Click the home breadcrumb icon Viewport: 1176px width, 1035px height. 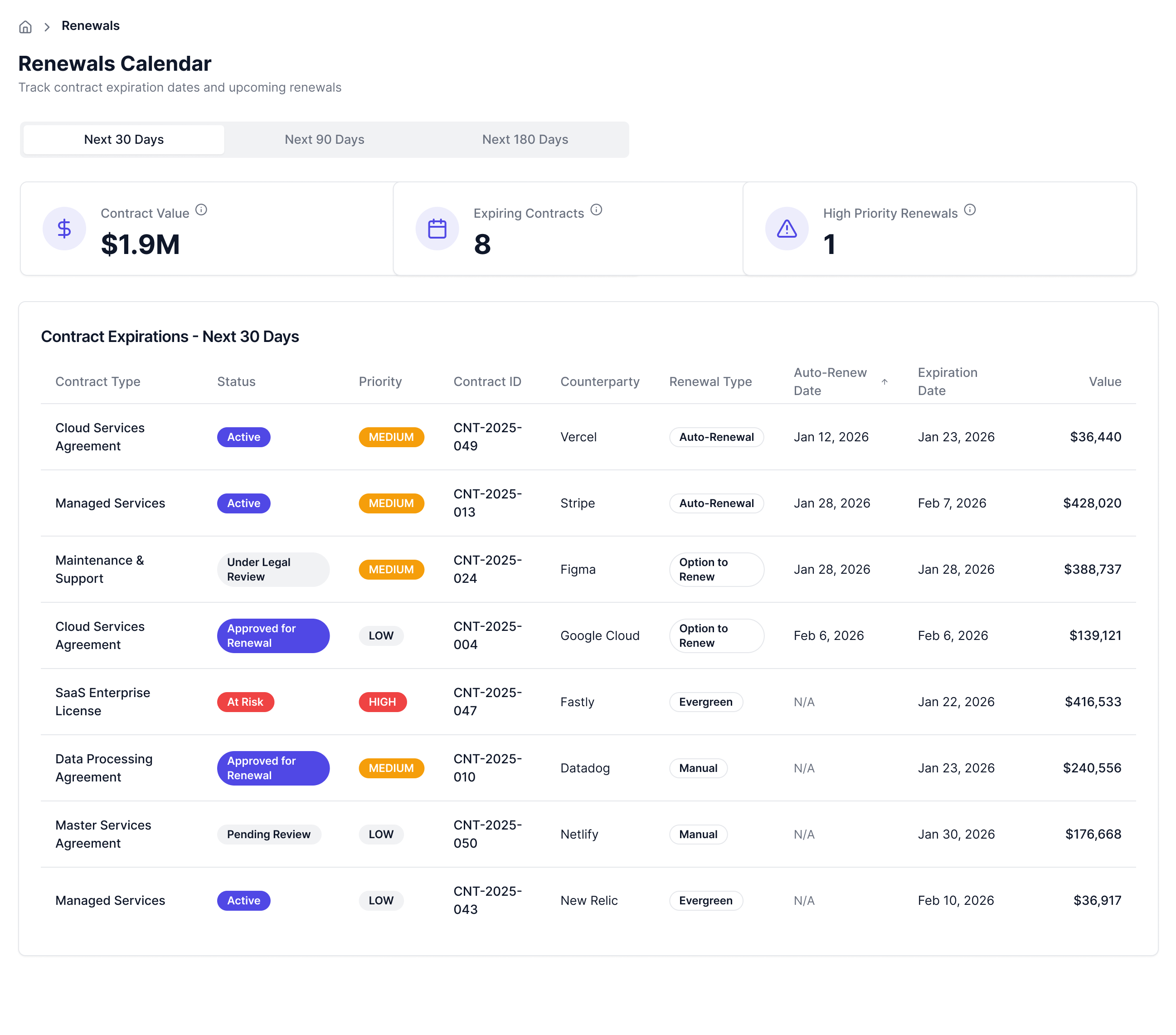point(25,26)
